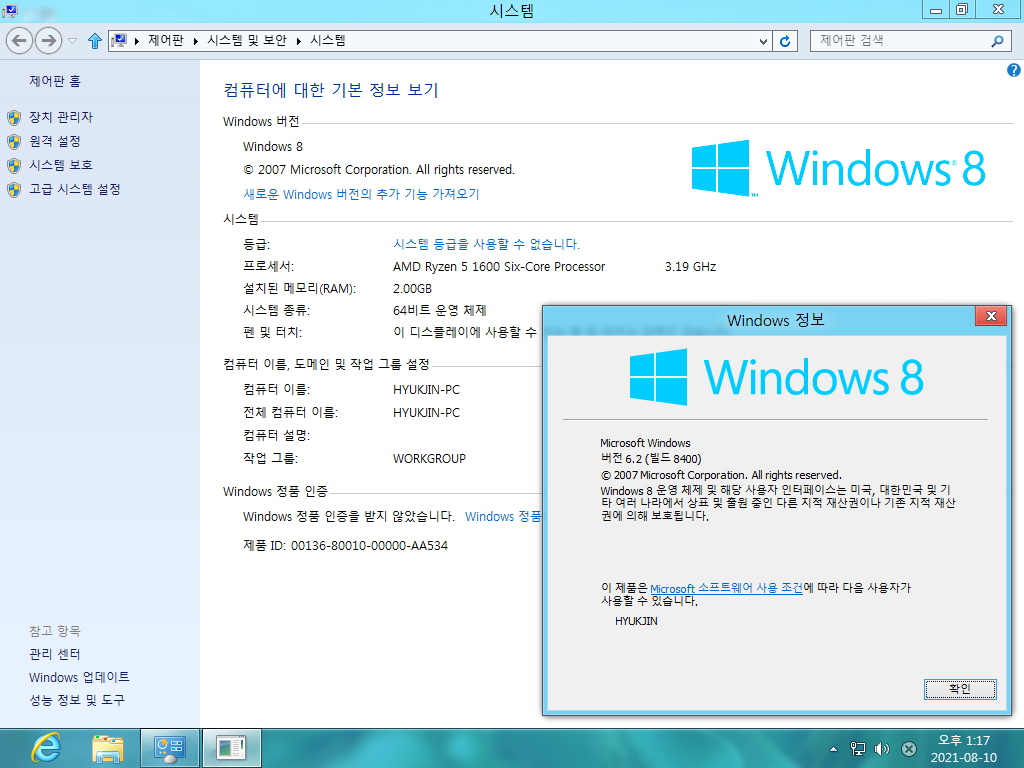The image size is (1024, 768).
Task: Click product ID 00136-80010-00000-AA534 text
Action: pos(369,545)
